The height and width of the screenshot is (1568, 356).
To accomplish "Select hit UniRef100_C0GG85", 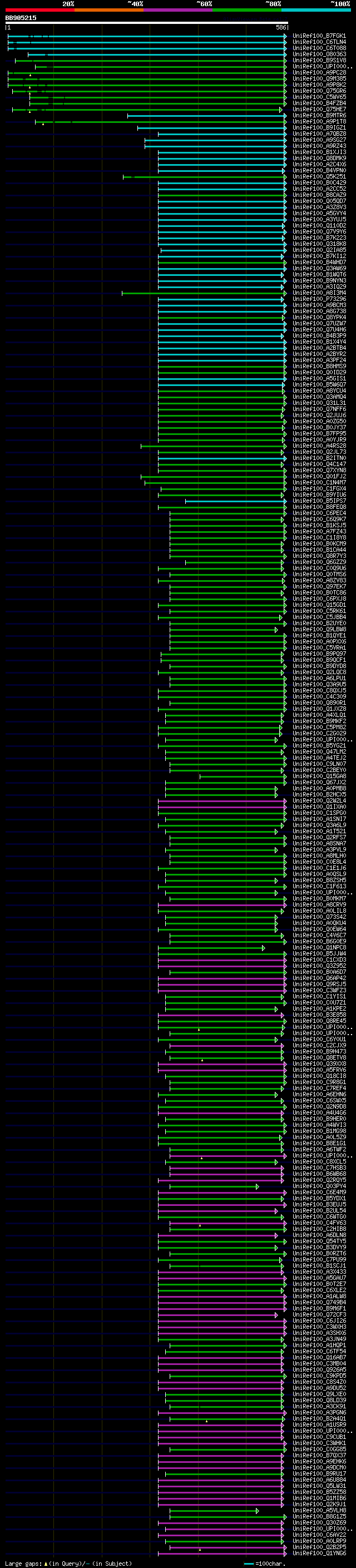I will pyautogui.click(x=319, y=1450).
